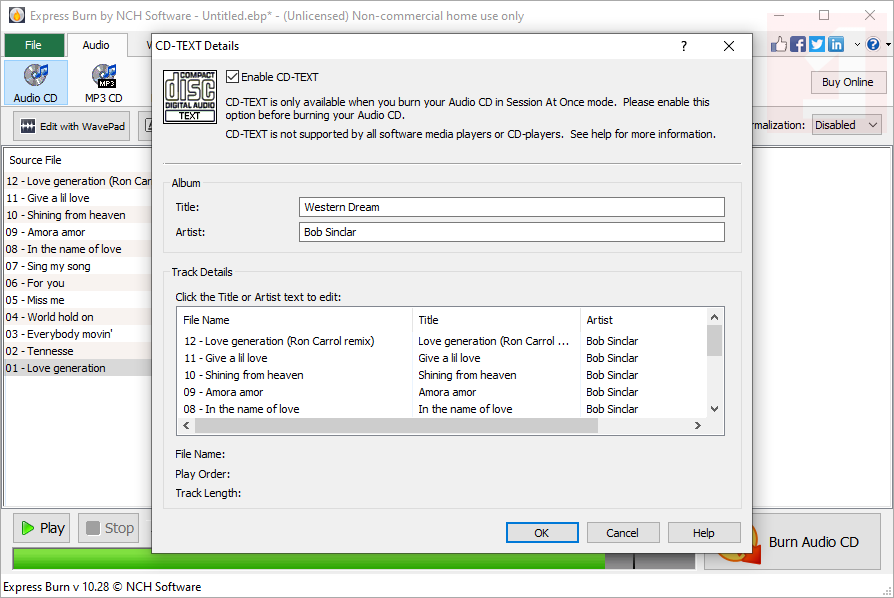Open the blue help question icon

872,44
